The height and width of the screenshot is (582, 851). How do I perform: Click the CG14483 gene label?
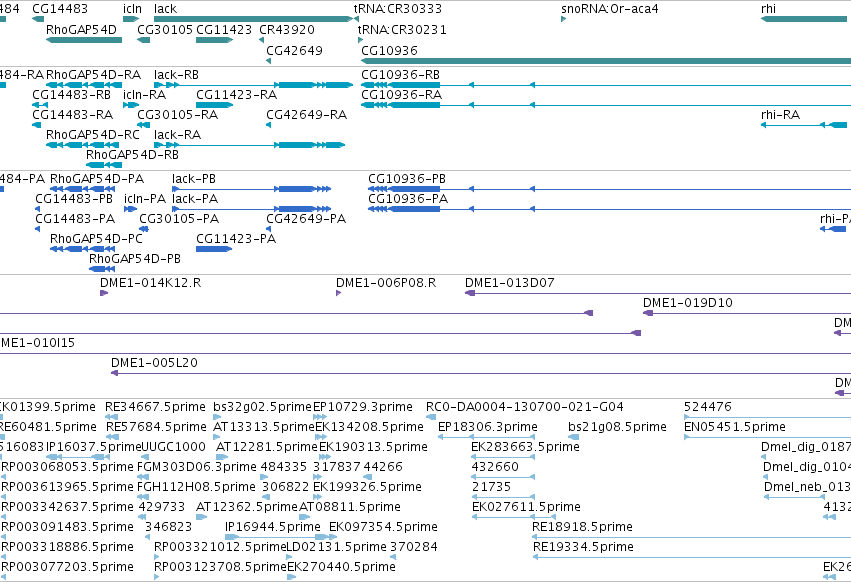pos(60,9)
